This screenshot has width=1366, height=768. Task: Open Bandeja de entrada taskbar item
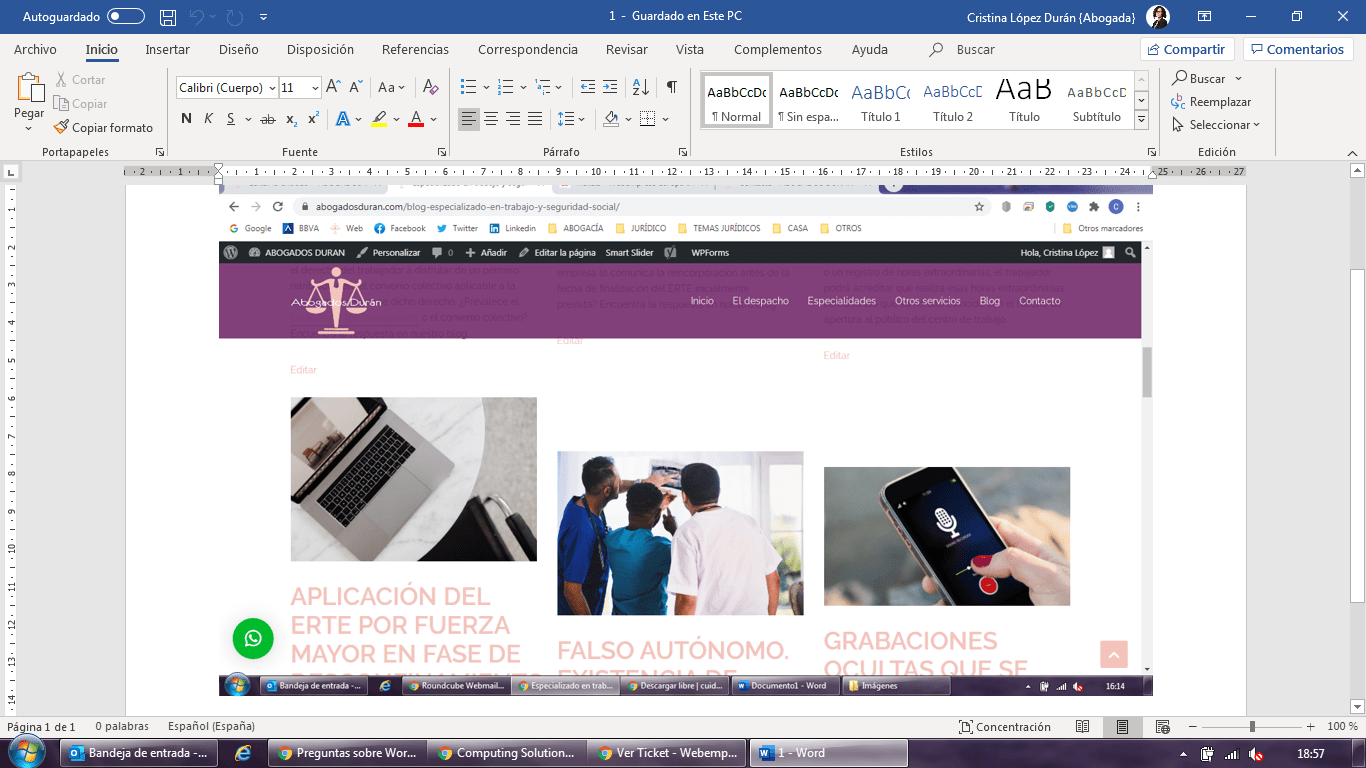tap(138, 753)
